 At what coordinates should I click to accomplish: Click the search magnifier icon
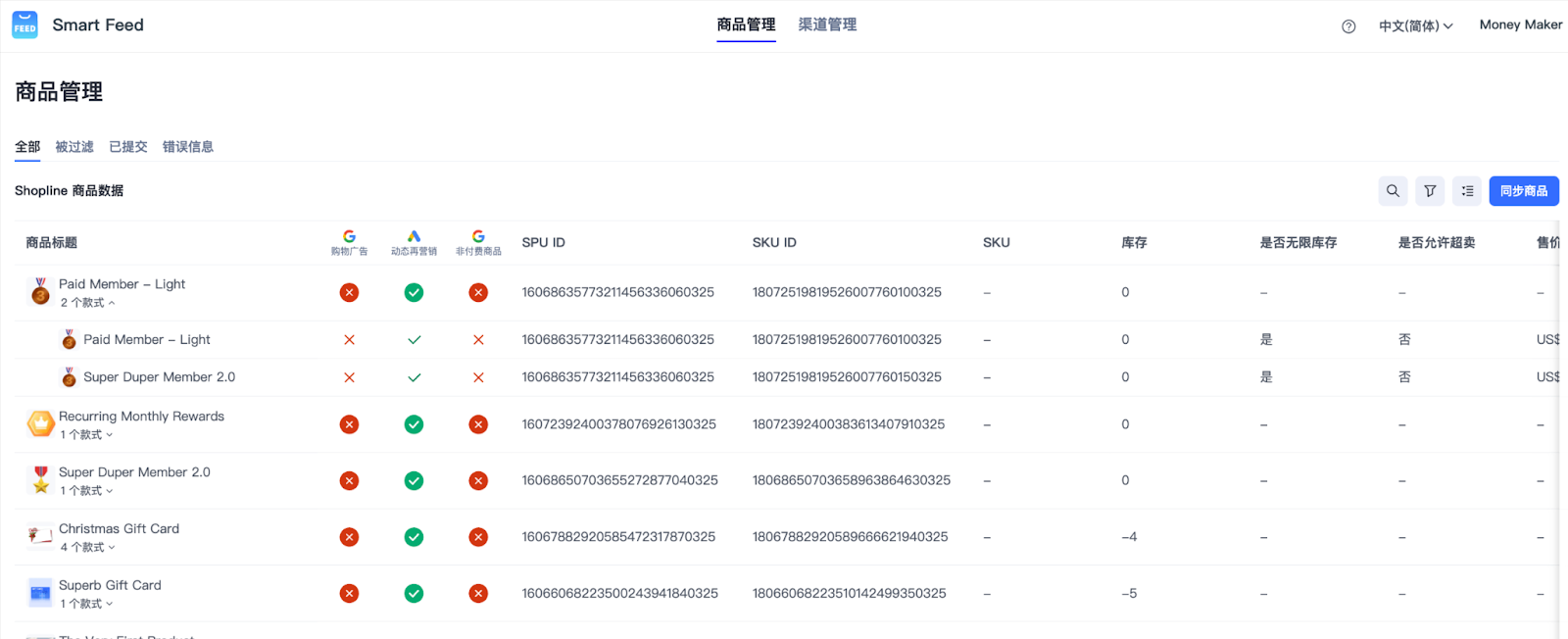1393,191
